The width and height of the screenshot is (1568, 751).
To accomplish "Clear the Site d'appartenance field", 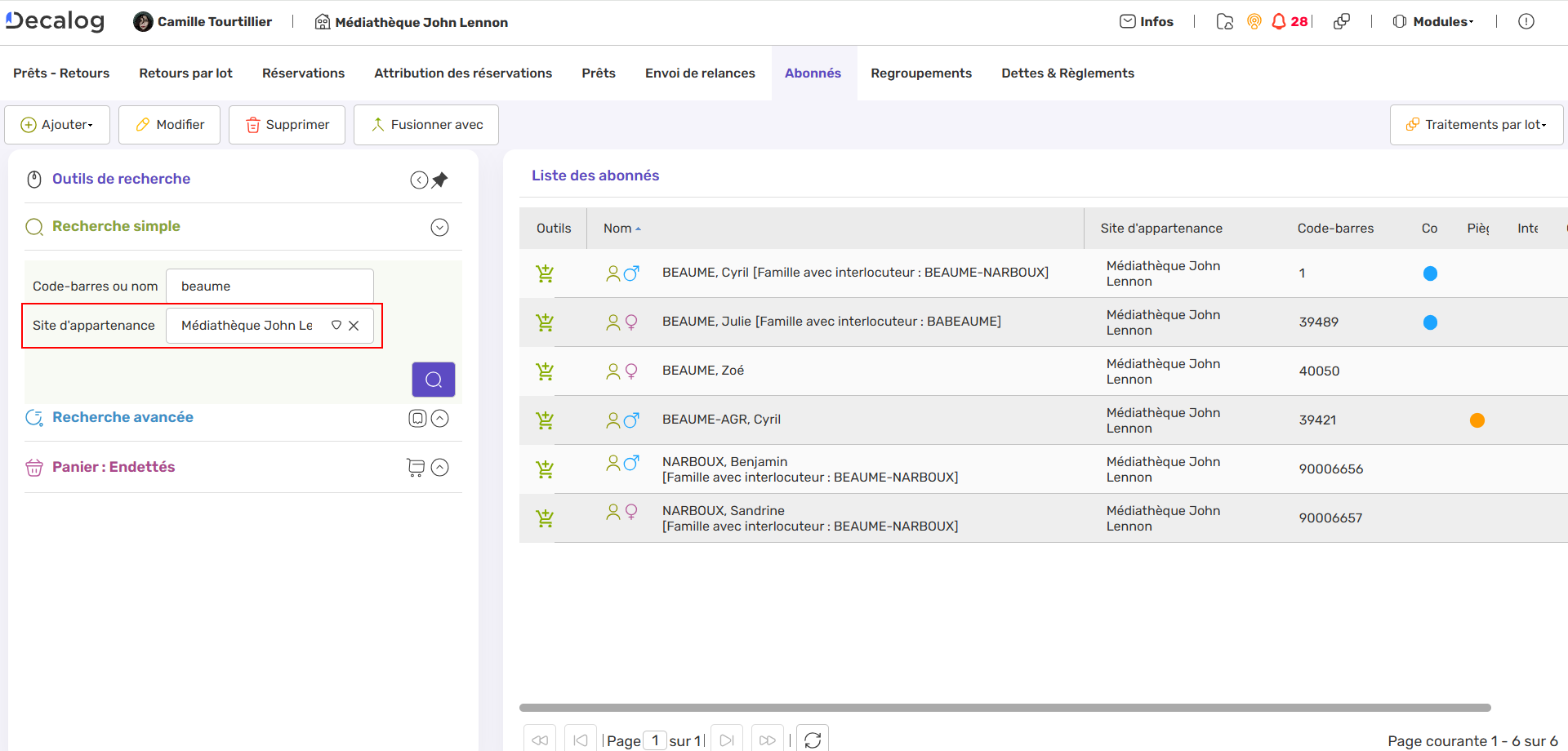I will click(x=354, y=326).
